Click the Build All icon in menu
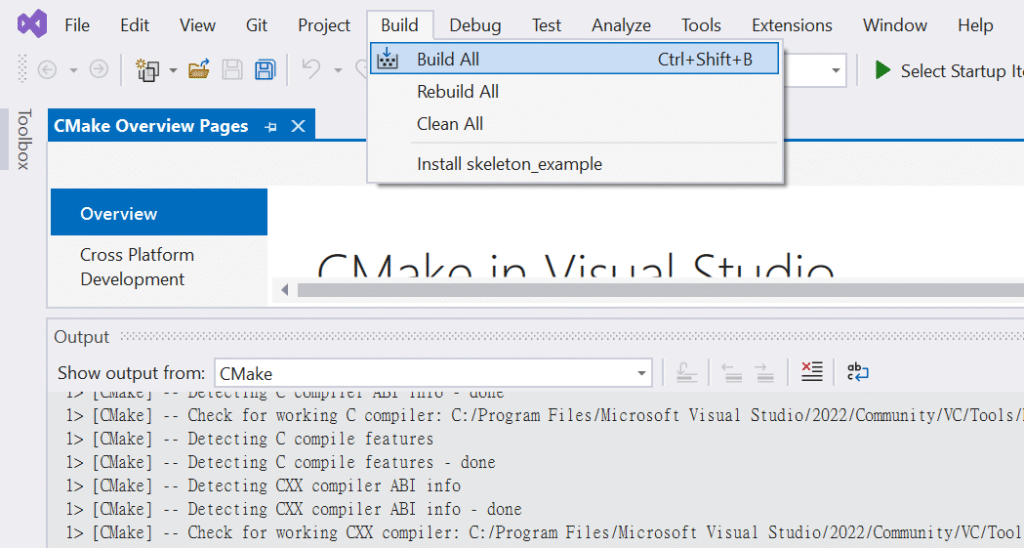The width and height of the screenshot is (1024, 548). (387, 59)
